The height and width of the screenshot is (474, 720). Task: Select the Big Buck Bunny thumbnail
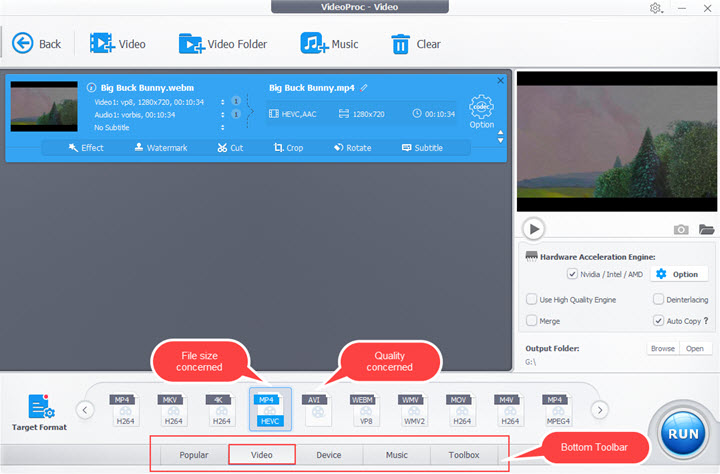(44, 107)
